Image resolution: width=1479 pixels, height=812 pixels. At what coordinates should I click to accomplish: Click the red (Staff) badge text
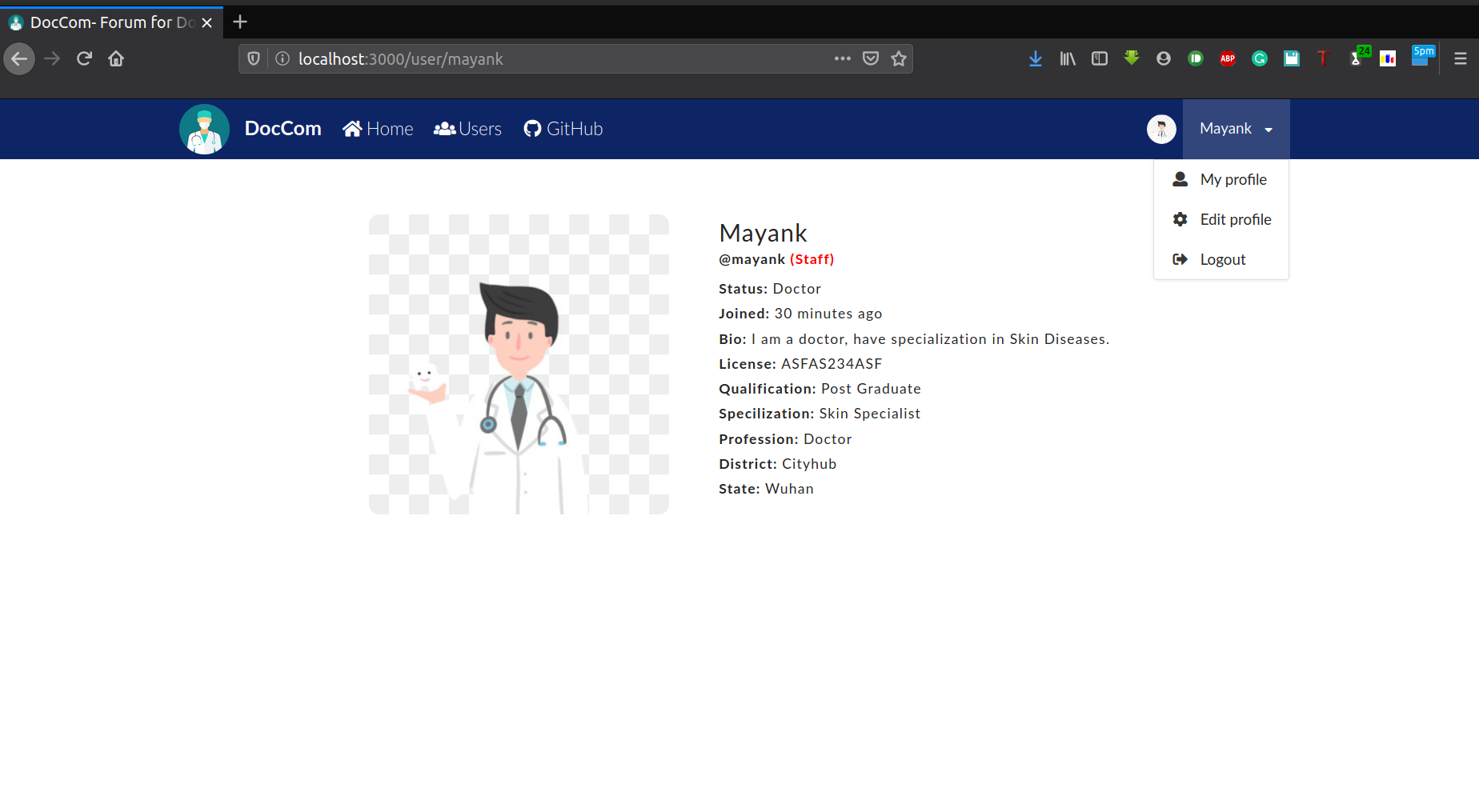pos(812,259)
